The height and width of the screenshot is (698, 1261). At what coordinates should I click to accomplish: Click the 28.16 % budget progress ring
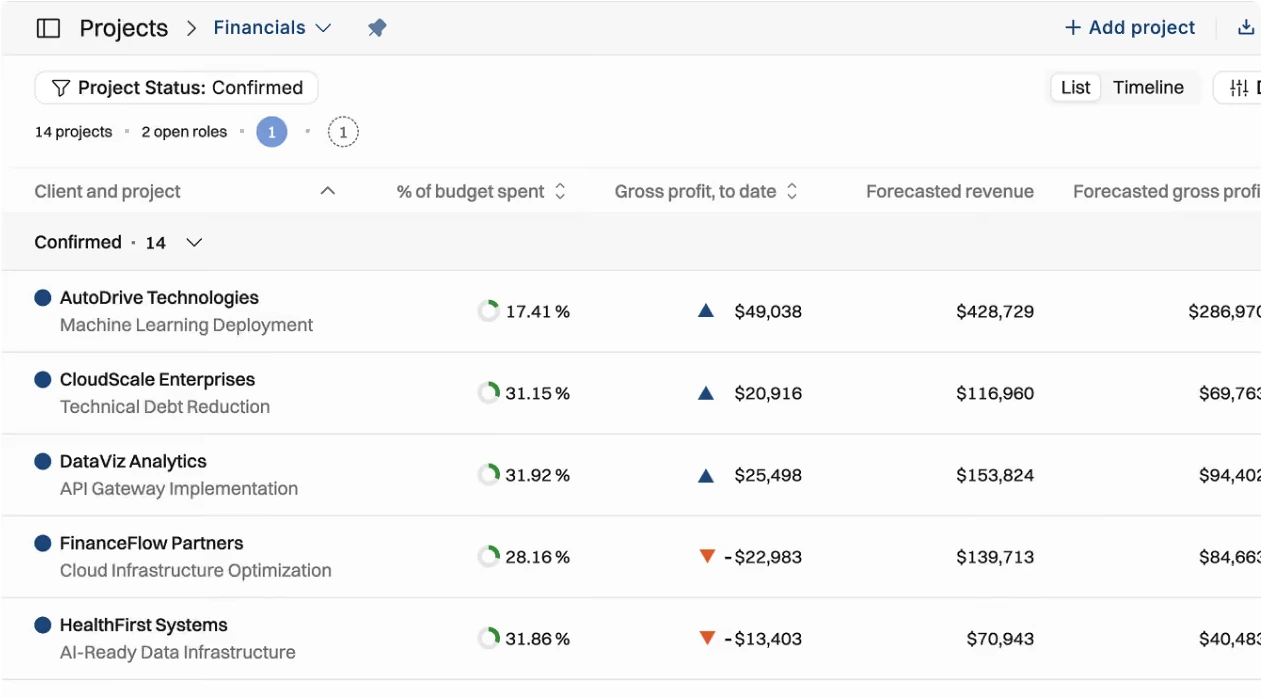(488, 557)
